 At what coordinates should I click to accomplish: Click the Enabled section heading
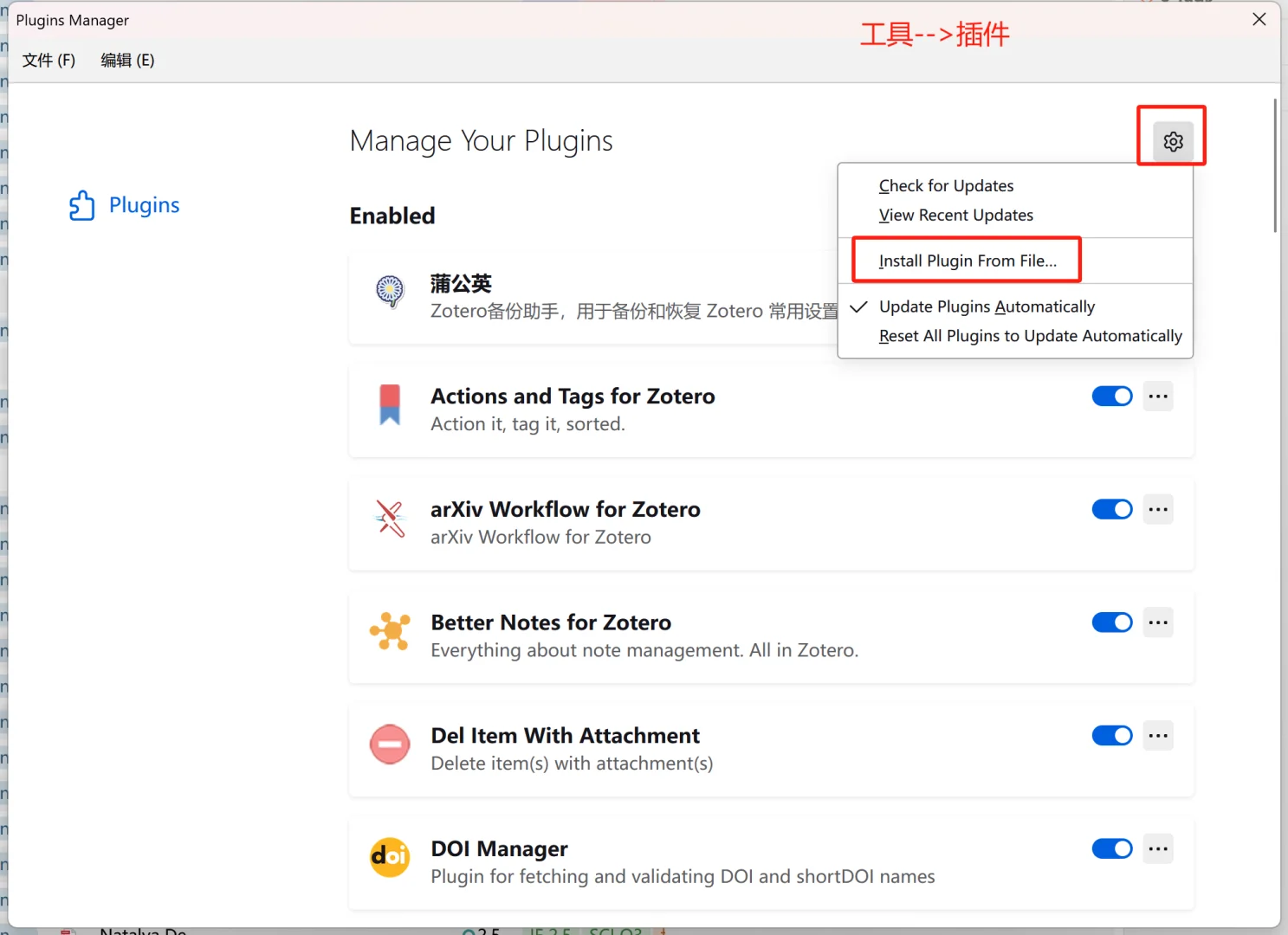click(x=392, y=216)
